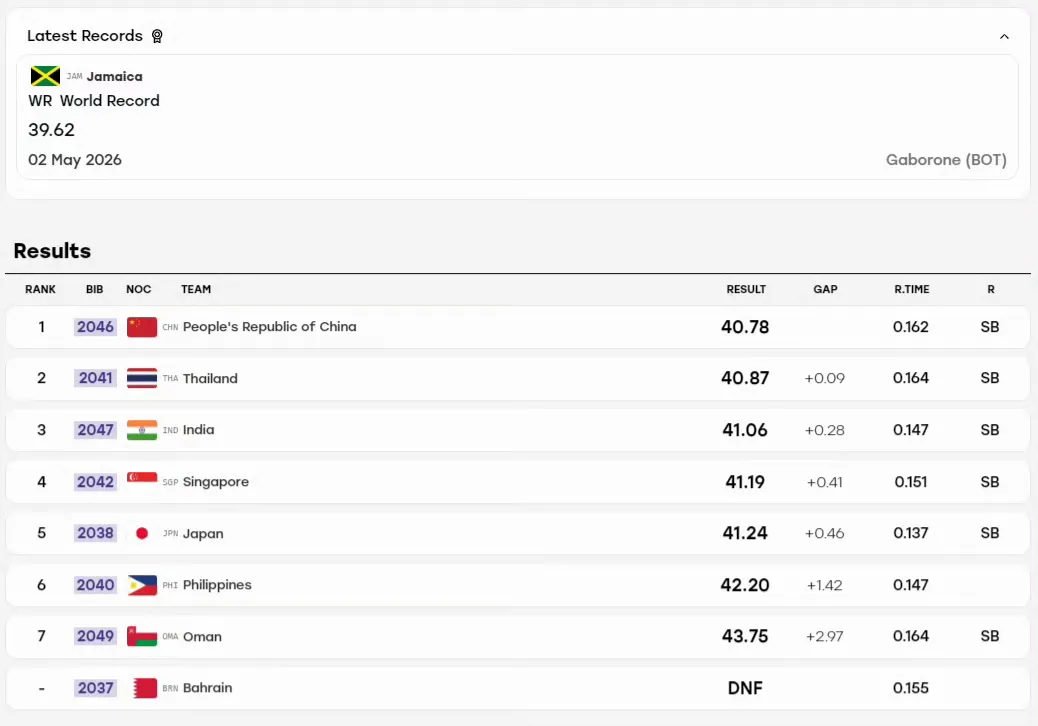The image size is (1038, 726).
Task: Click Japan's result 41.24
Action: click(745, 533)
